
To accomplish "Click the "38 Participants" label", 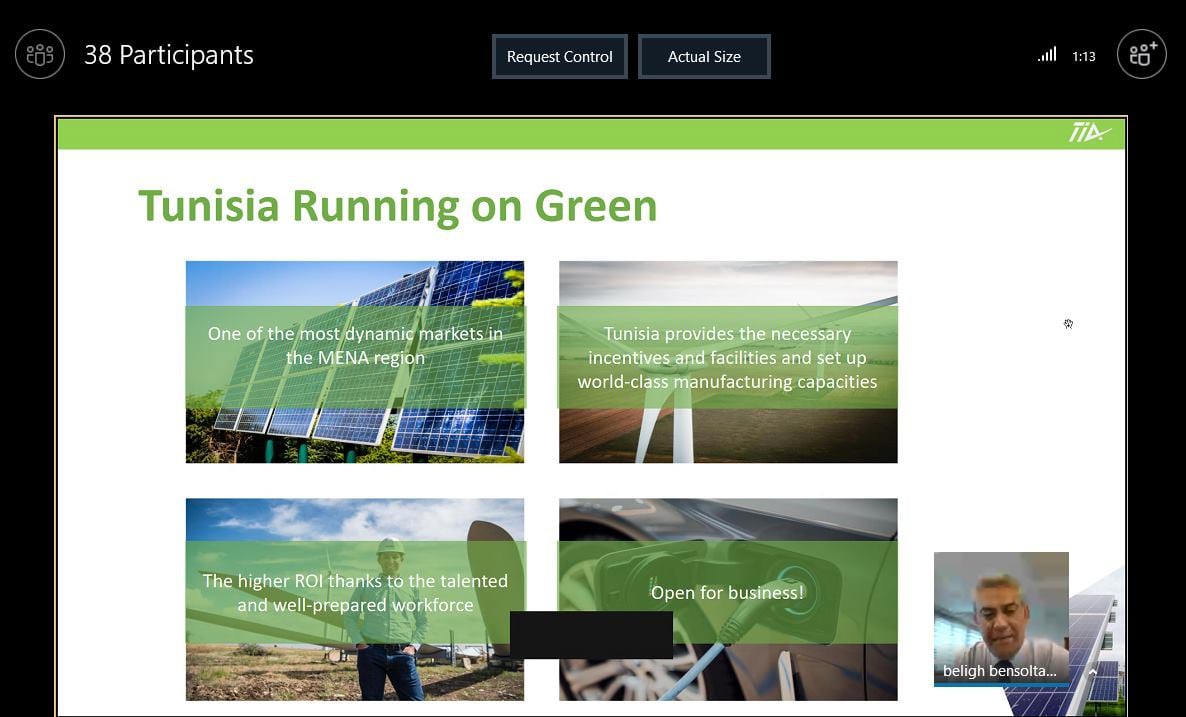I will point(168,55).
